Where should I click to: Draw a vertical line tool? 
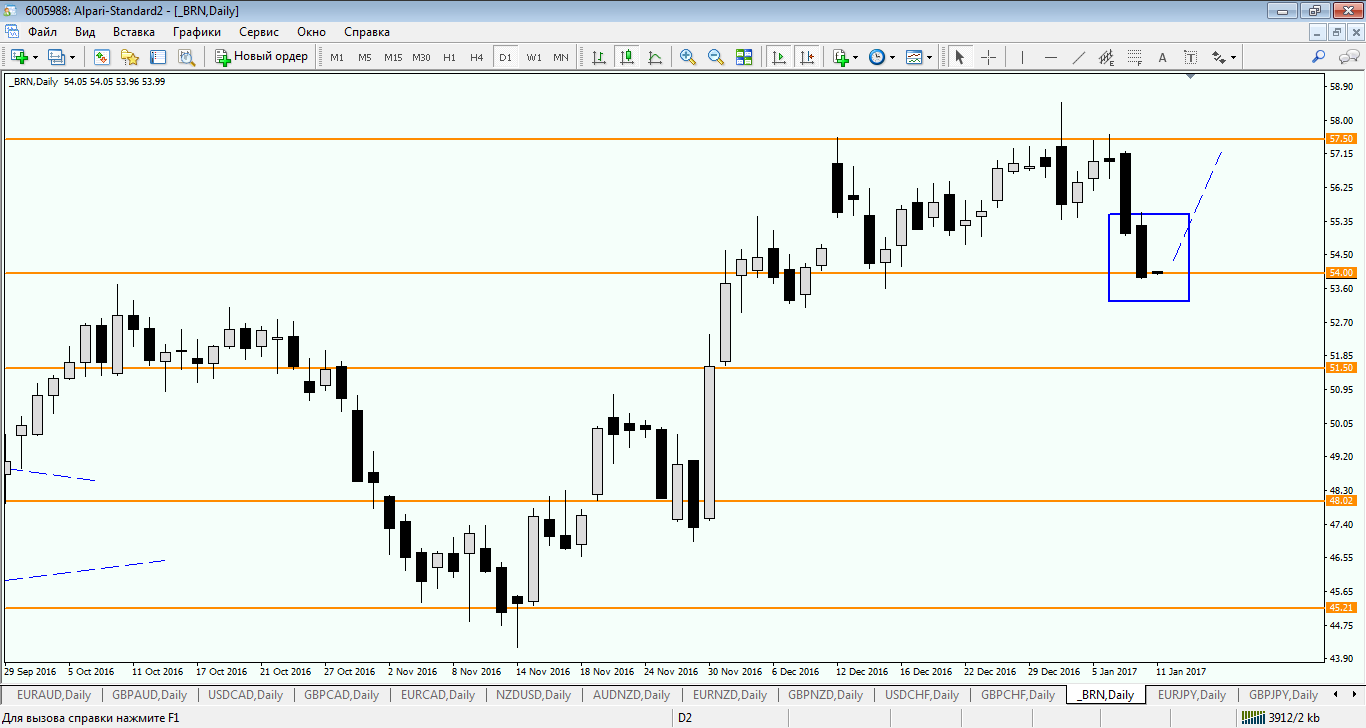point(1022,57)
